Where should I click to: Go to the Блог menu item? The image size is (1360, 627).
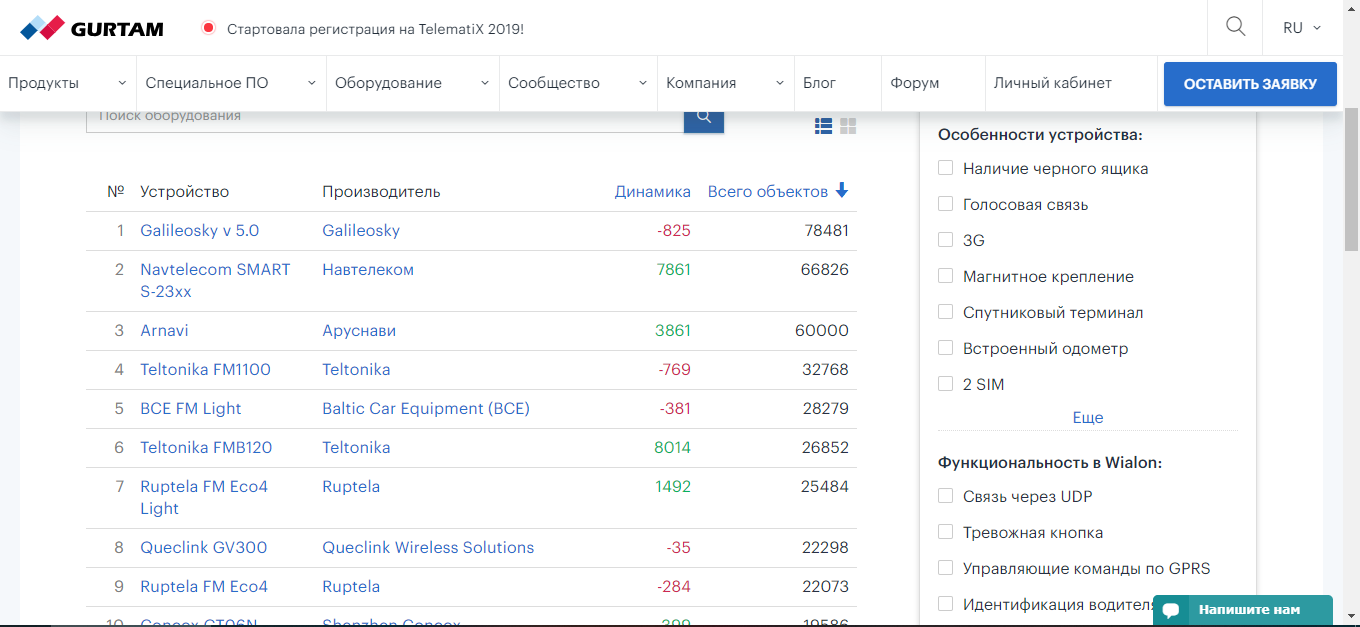tap(819, 83)
